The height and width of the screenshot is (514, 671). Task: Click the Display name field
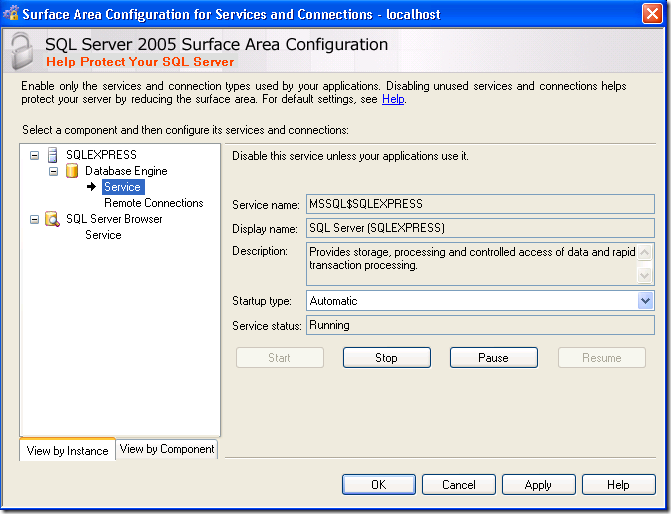[x=480, y=228]
